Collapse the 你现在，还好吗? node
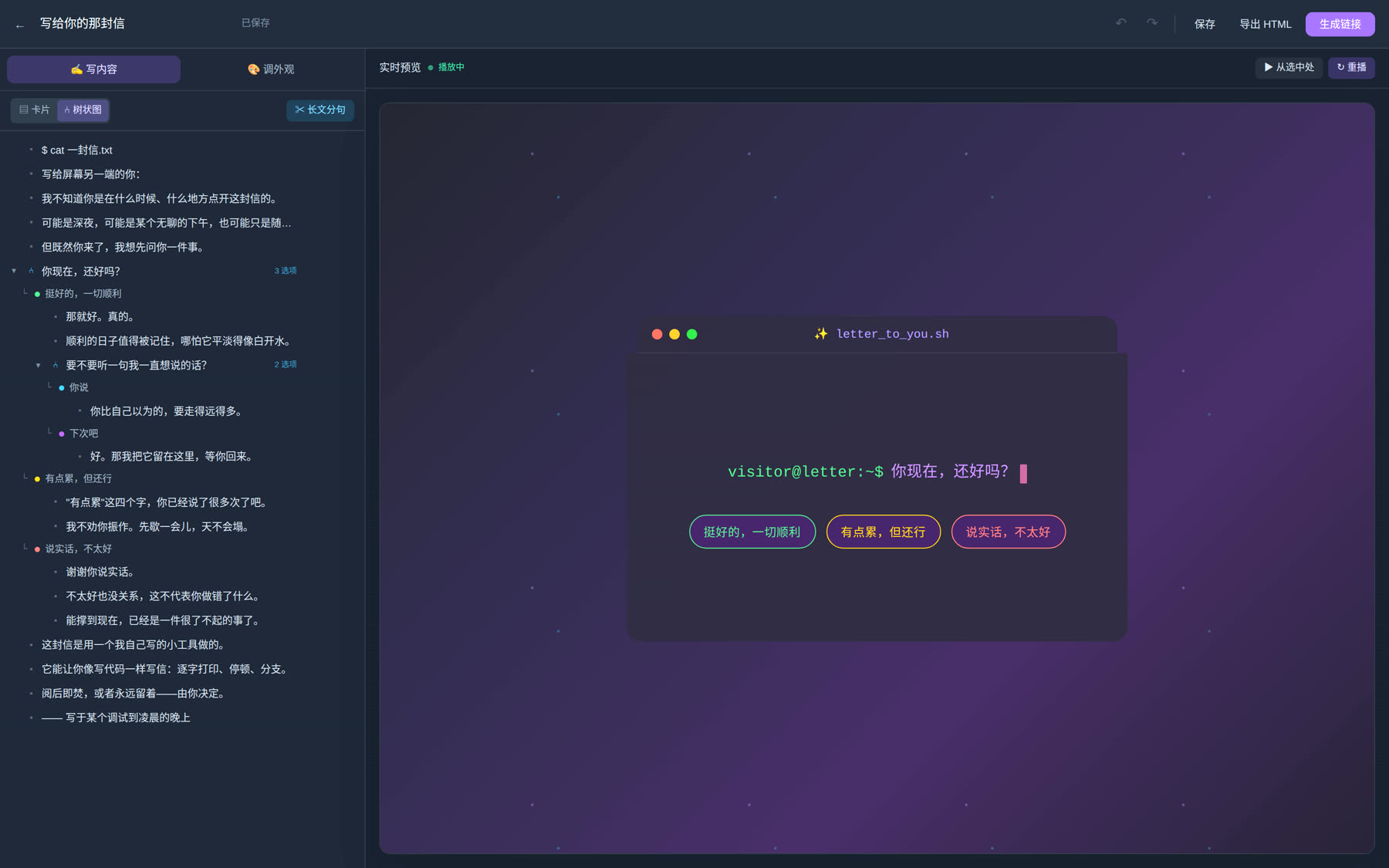1389x868 pixels. click(14, 271)
